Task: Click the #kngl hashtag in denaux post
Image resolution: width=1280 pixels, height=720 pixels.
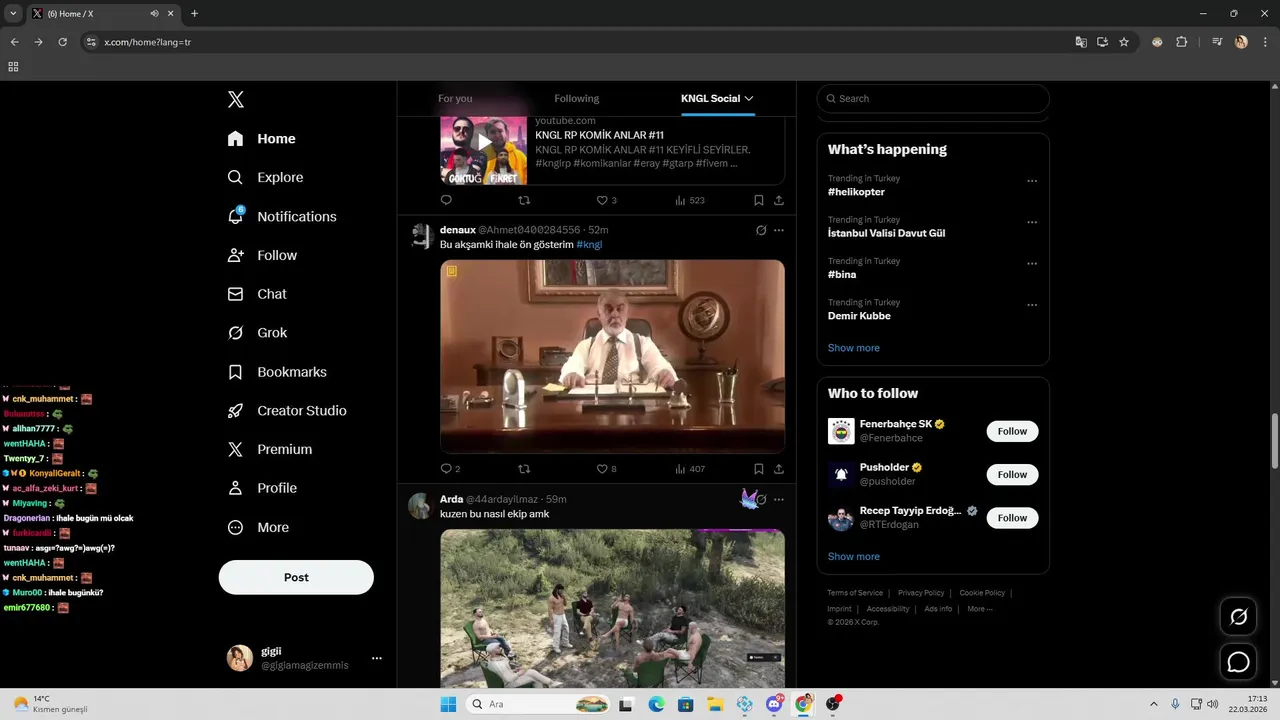Action: click(x=589, y=244)
